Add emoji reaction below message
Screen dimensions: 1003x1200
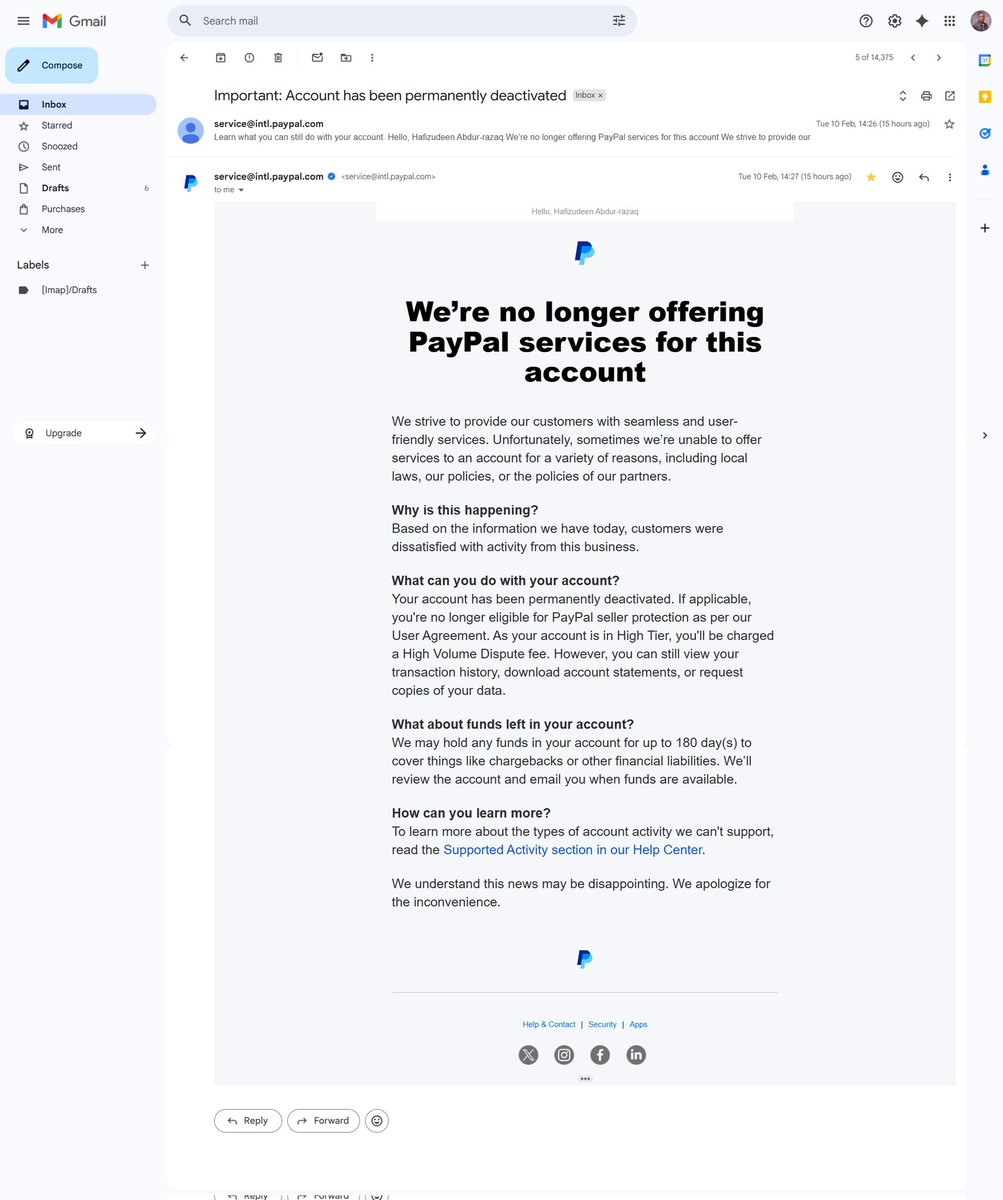[x=377, y=1121]
